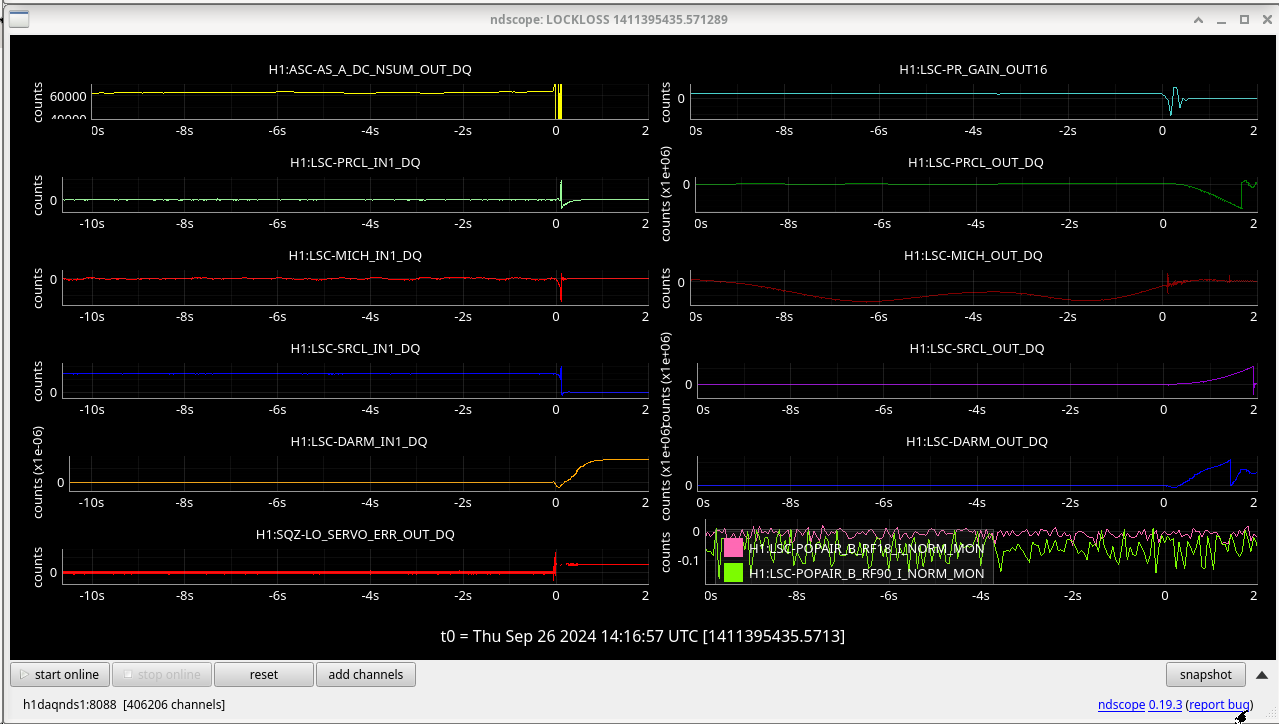Click the green POPAIR_B_RF90 legend swatch
This screenshot has width=1279, height=724.
pyautogui.click(x=733, y=573)
